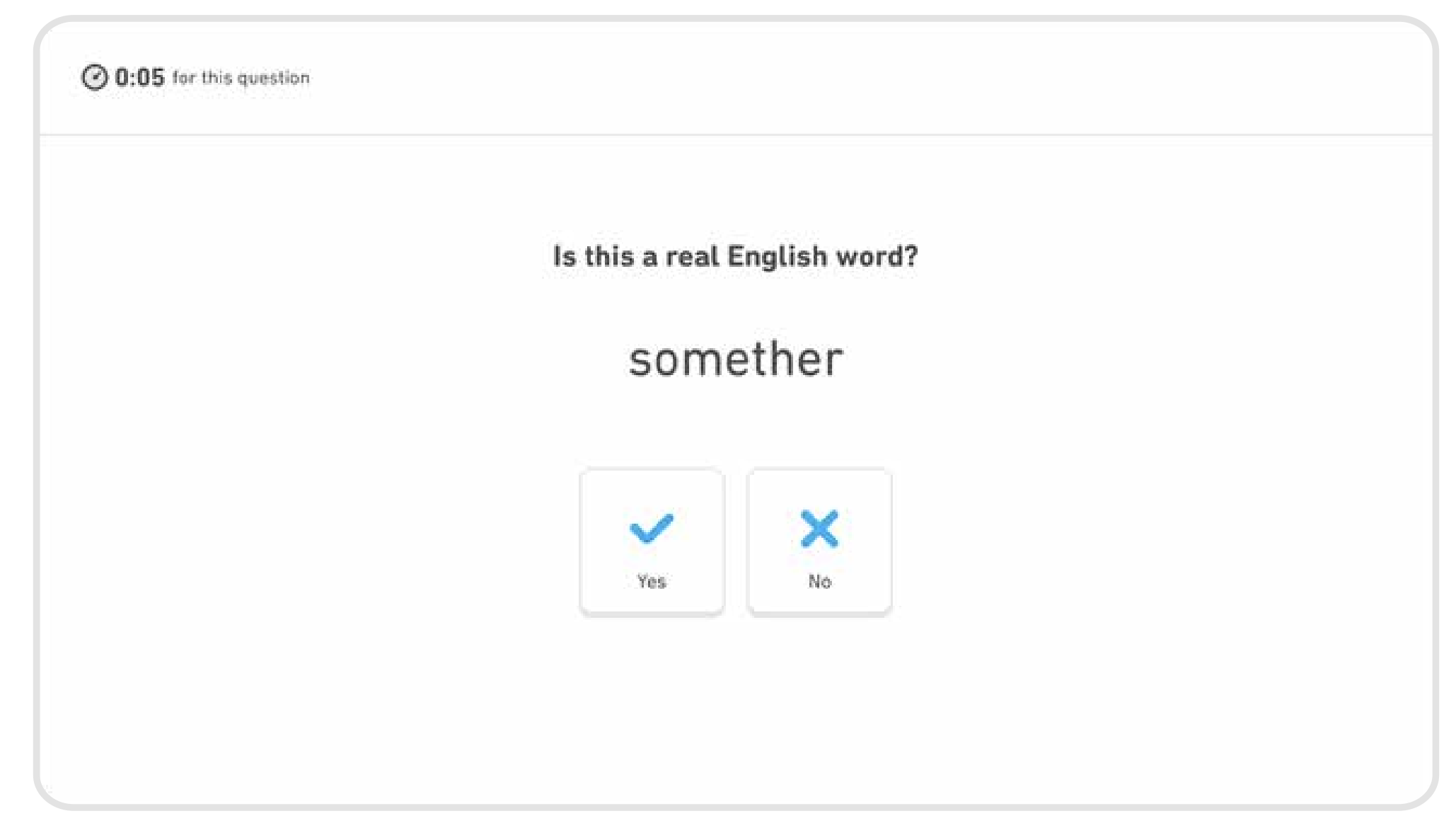This screenshot has width=1456, height=828.
Task: Click the word "English" in the question
Action: [778, 256]
